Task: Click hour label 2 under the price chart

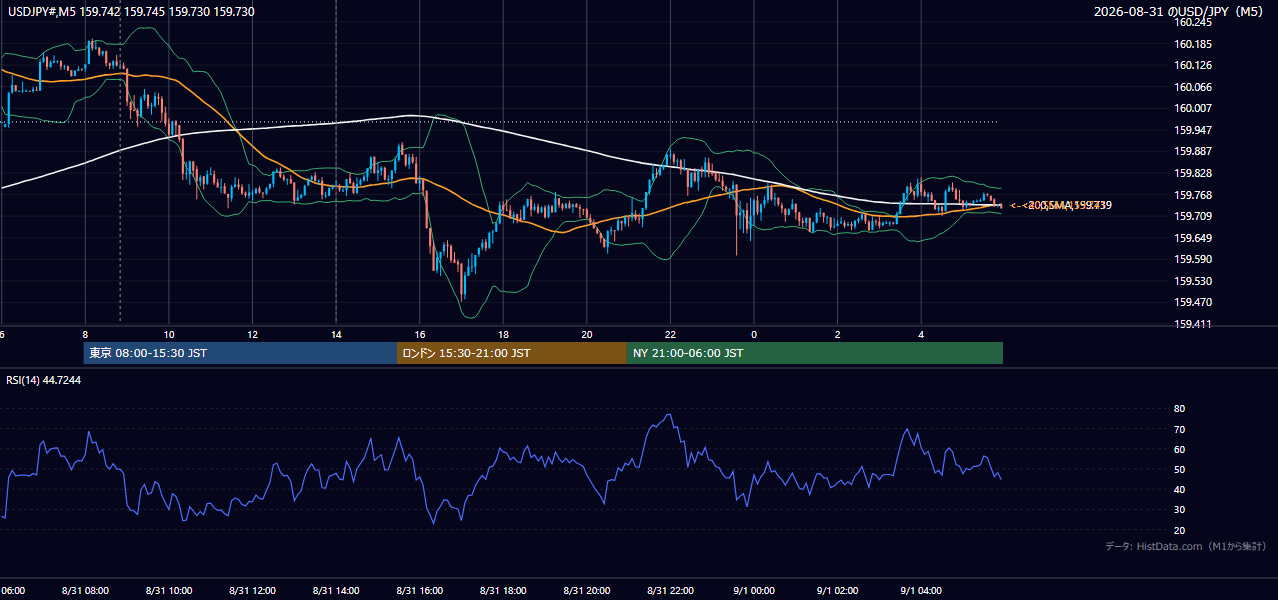Action: pyautogui.click(x=837, y=334)
